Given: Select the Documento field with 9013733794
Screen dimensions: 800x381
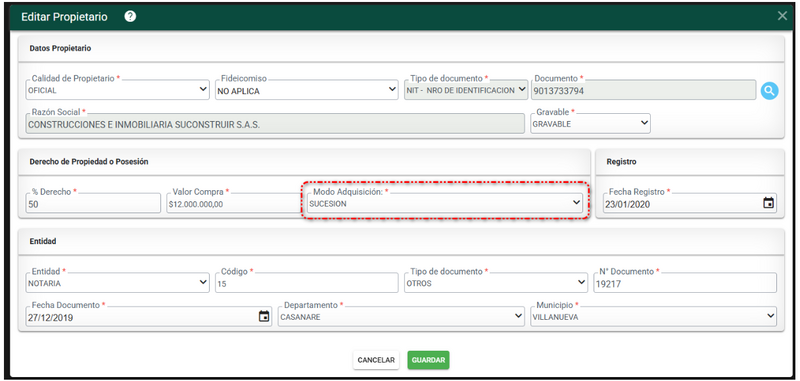Looking at the screenshot, I should click(x=643, y=90).
